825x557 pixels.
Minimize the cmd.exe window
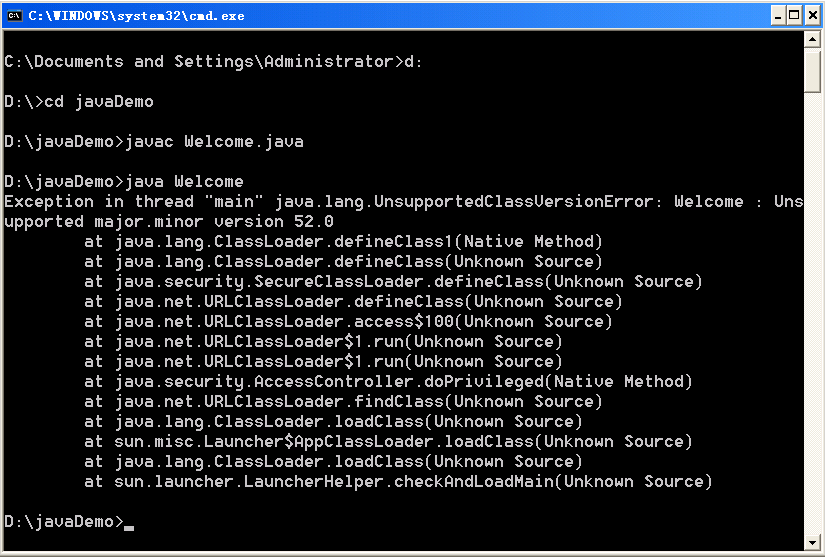point(778,16)
